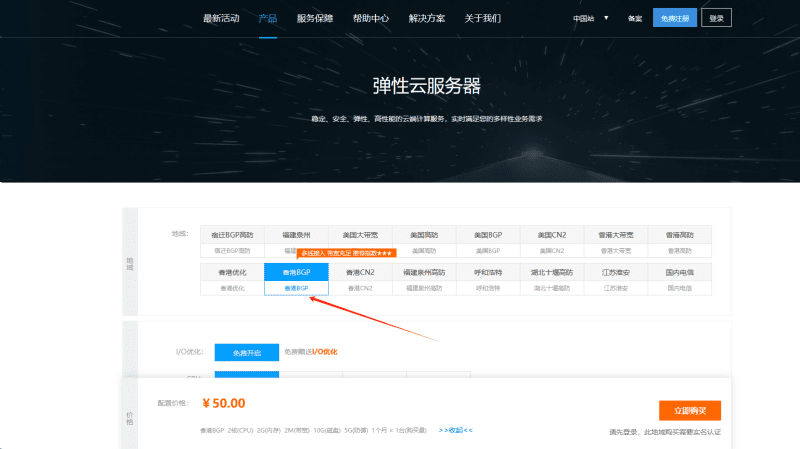The height and width of the screenshot is (449, 800).
Task: Choose the 香港CN2 region option
Action: [360, 279]
